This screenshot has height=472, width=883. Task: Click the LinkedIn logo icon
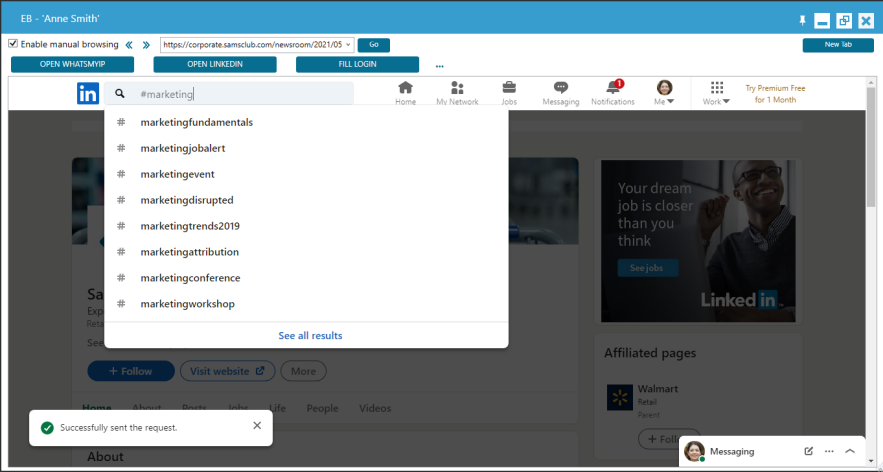[x=88, y=93]
